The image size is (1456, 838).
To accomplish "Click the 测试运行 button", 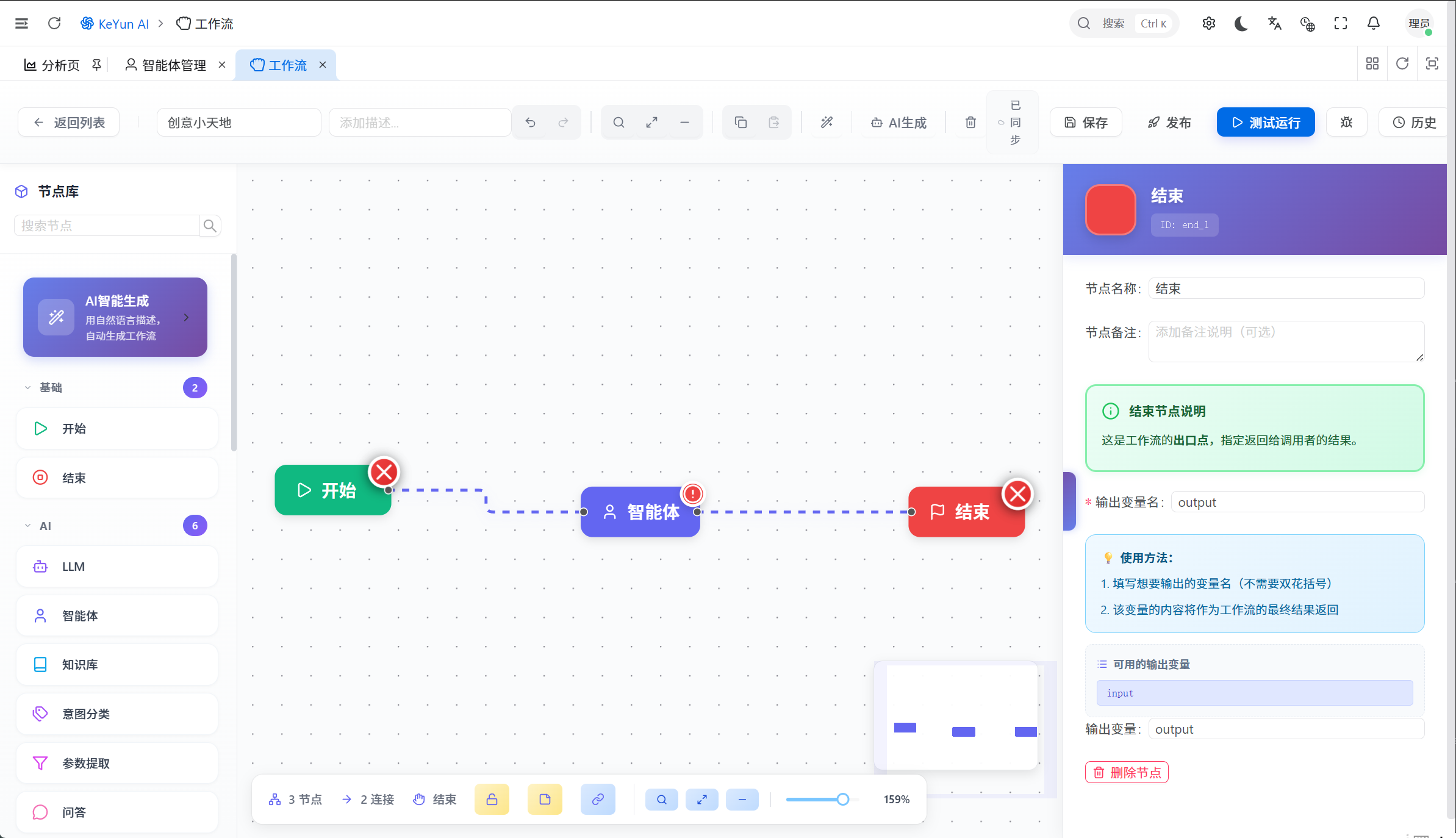I will pyautogui.click(x=1265, y=123).
